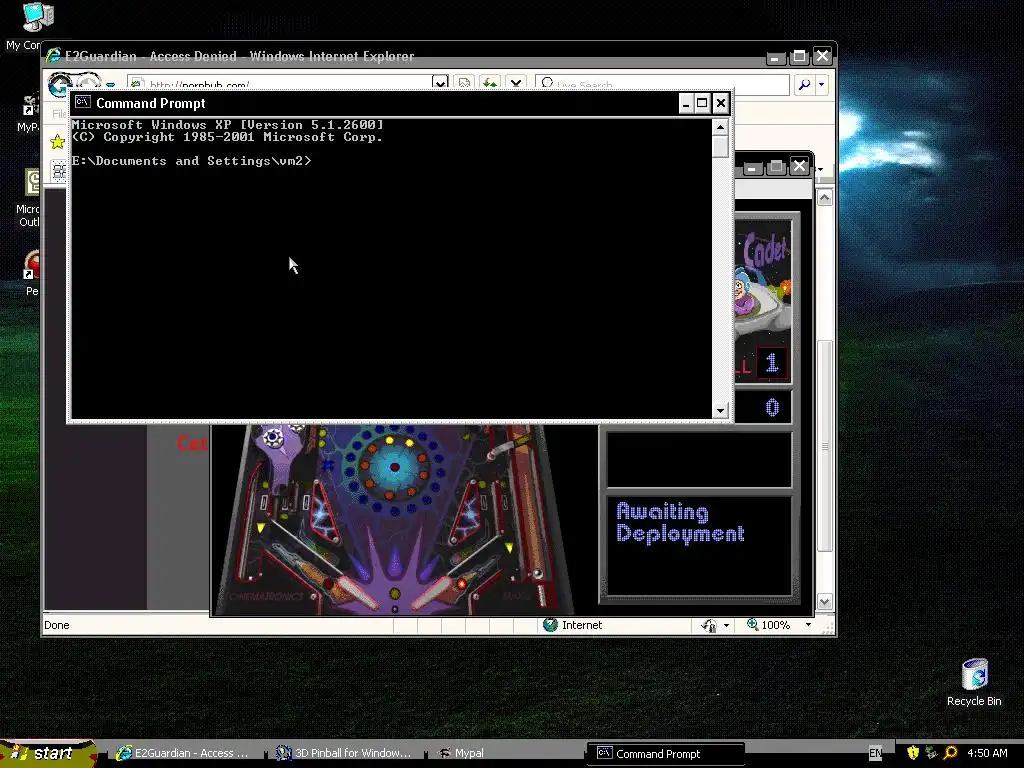Click the EN language indicator in tray
Image resolution: width=1024 pixels, height=768 pixels.
875,754
